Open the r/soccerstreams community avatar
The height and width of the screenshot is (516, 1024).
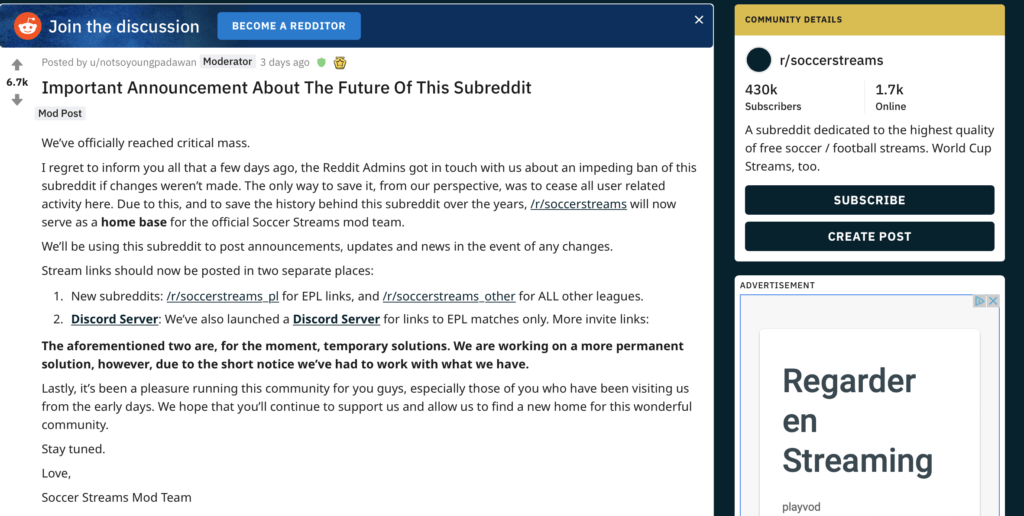pyautogui.click(x=759, y=60)
